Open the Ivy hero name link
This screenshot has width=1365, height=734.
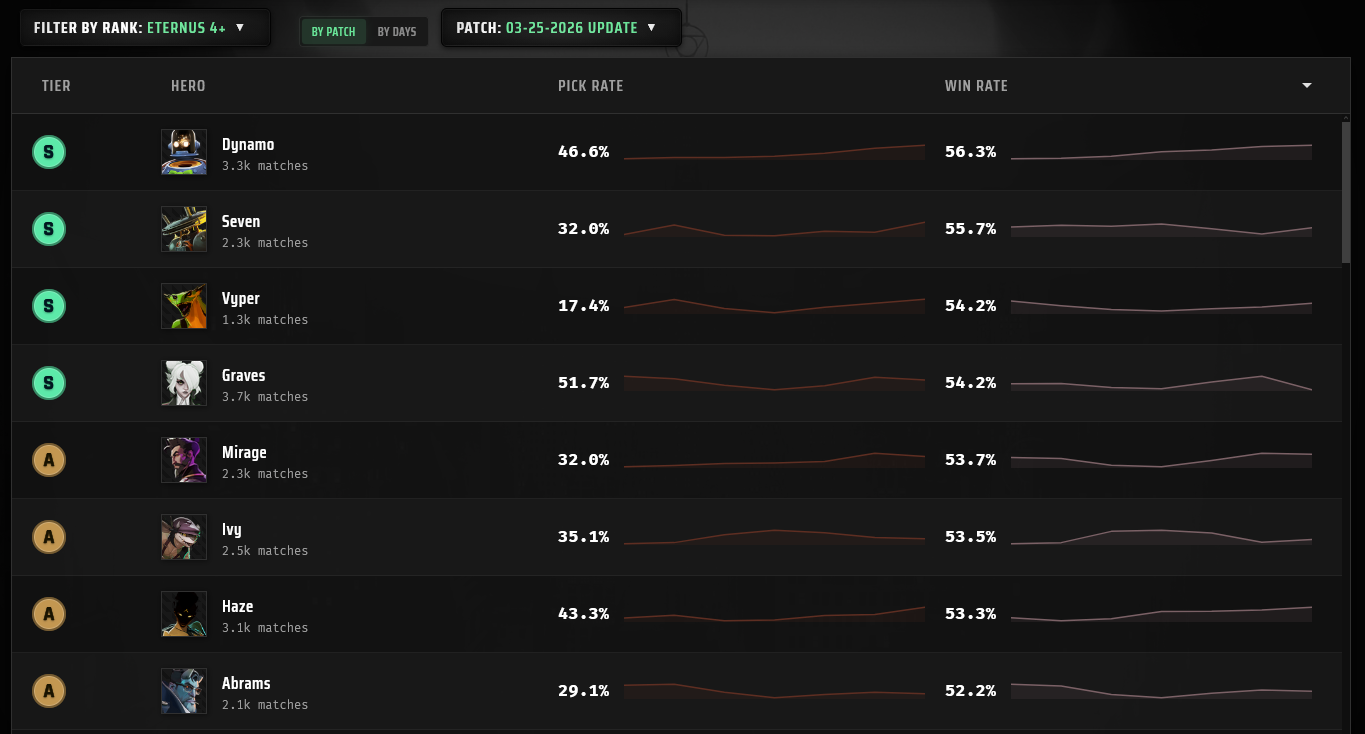(231, 529)
